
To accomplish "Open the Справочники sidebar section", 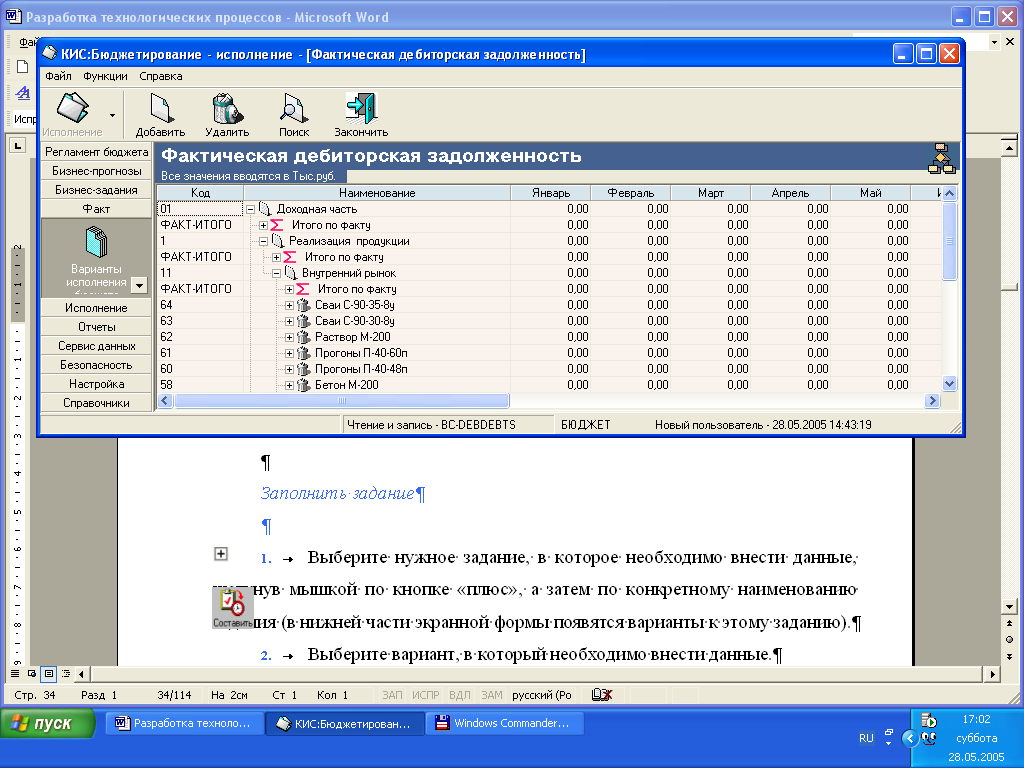I will click(96, 403).
